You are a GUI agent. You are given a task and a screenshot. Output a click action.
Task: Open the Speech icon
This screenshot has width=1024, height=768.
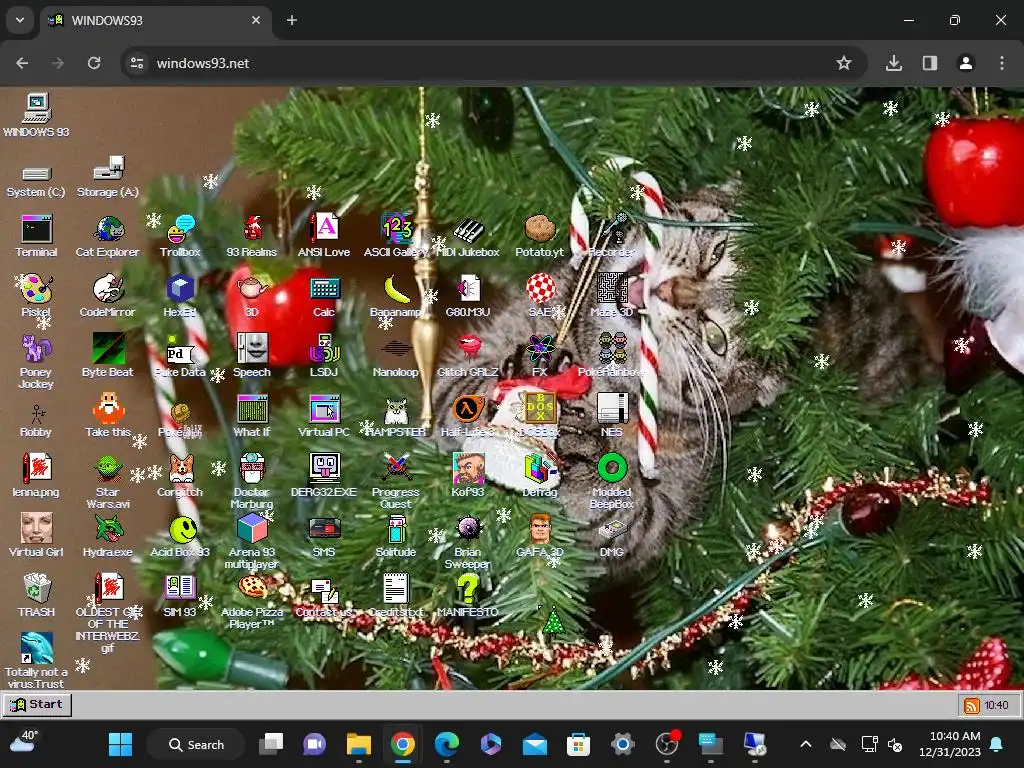[x=252, y=349]
